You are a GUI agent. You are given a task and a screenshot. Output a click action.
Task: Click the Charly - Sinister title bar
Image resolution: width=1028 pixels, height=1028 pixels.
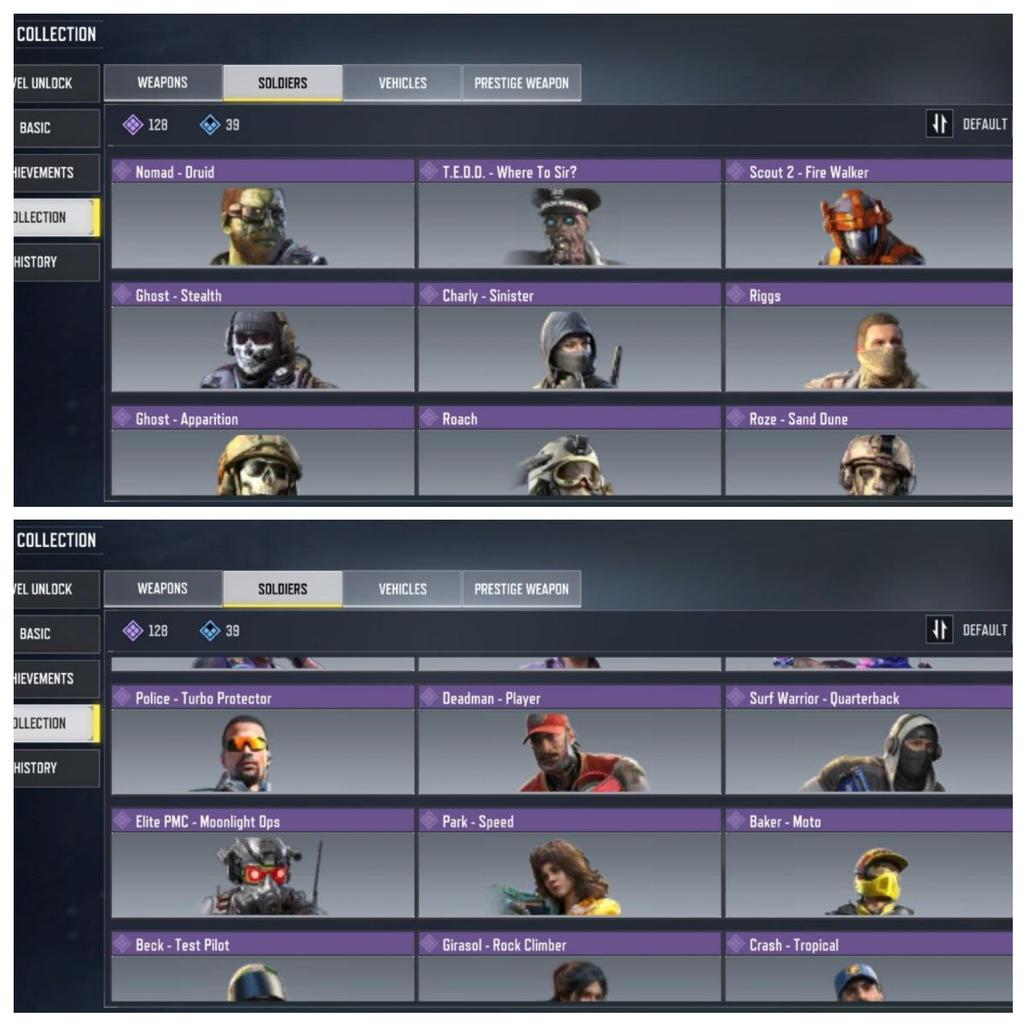(569, 295)
